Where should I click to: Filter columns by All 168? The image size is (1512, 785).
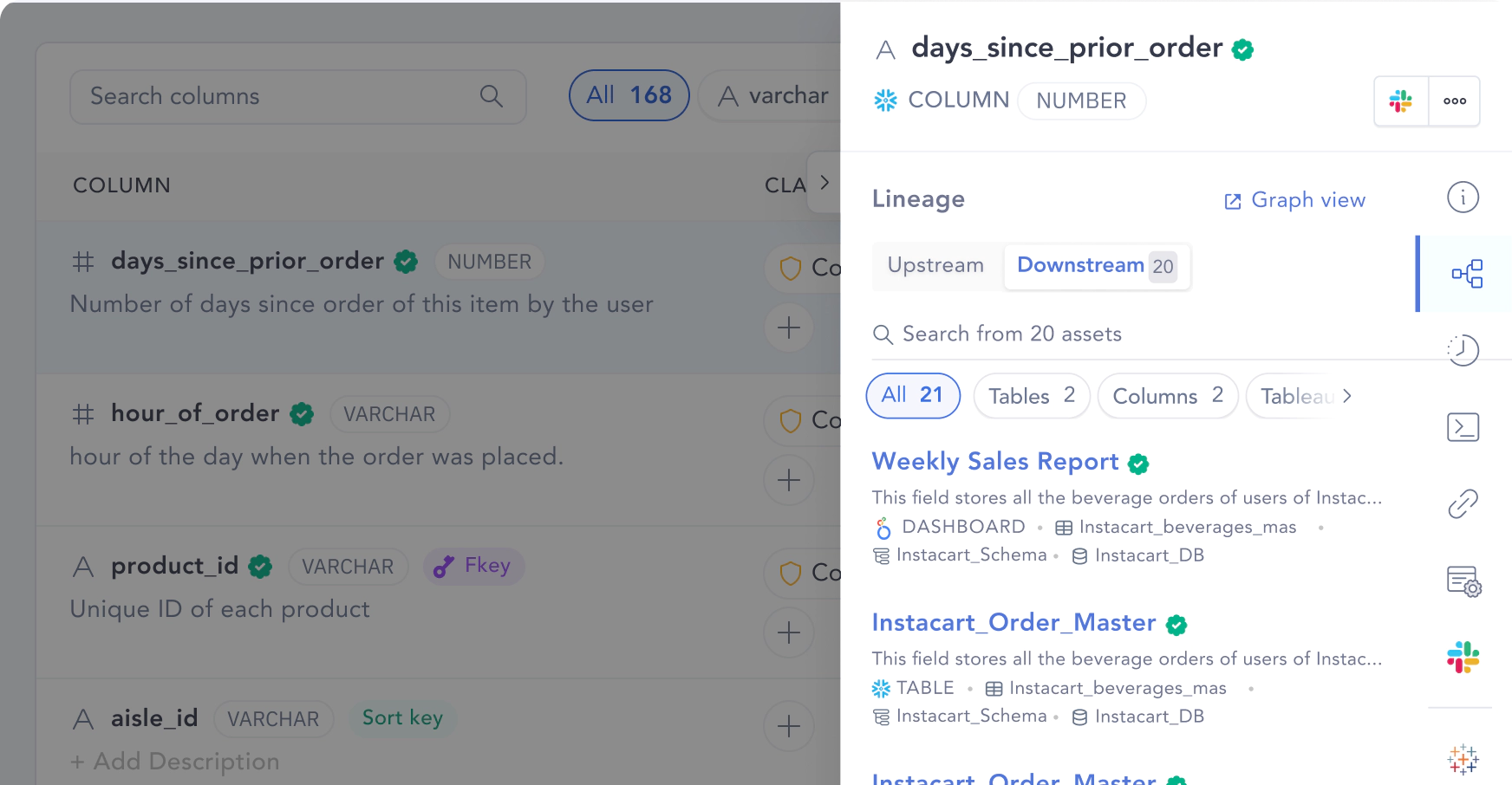tap(629, 95)
